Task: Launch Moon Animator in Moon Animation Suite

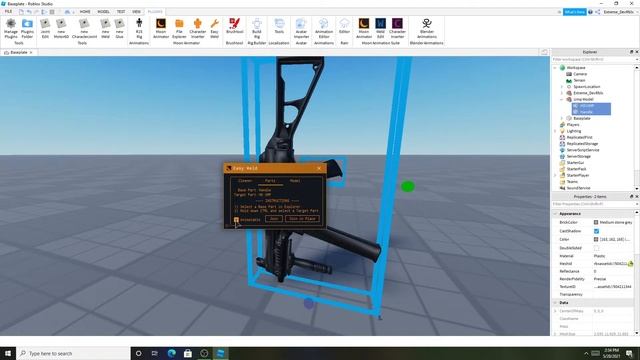Action: [x=364, y=28]
